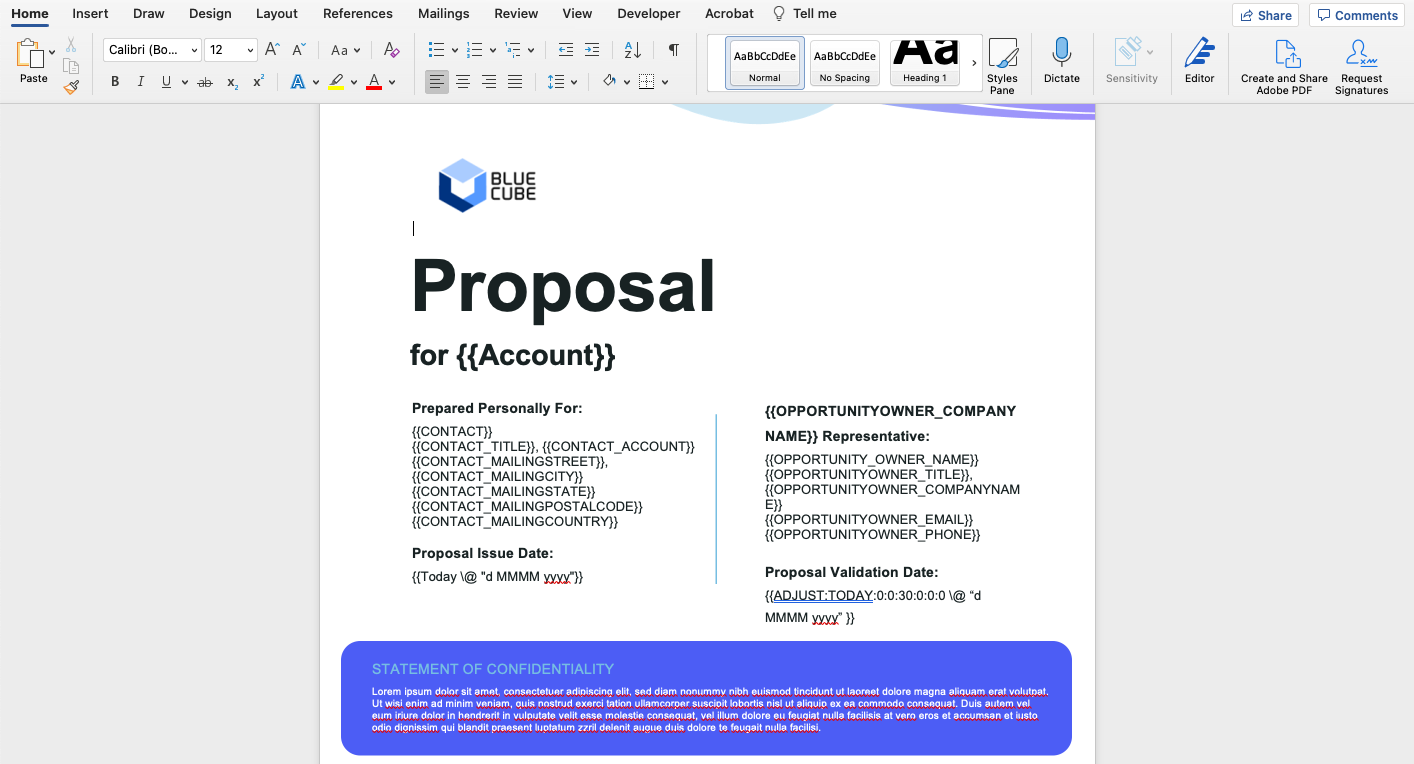Go to the Layout tab
This screenshot has height=764, width=1414.
277,13
